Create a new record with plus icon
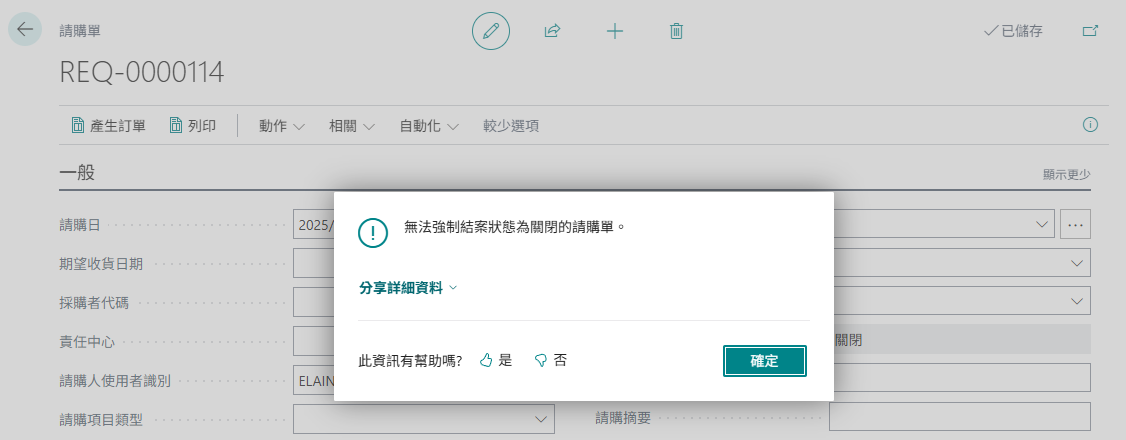This screenshot has height=440, width=1126. click(615, 31)
